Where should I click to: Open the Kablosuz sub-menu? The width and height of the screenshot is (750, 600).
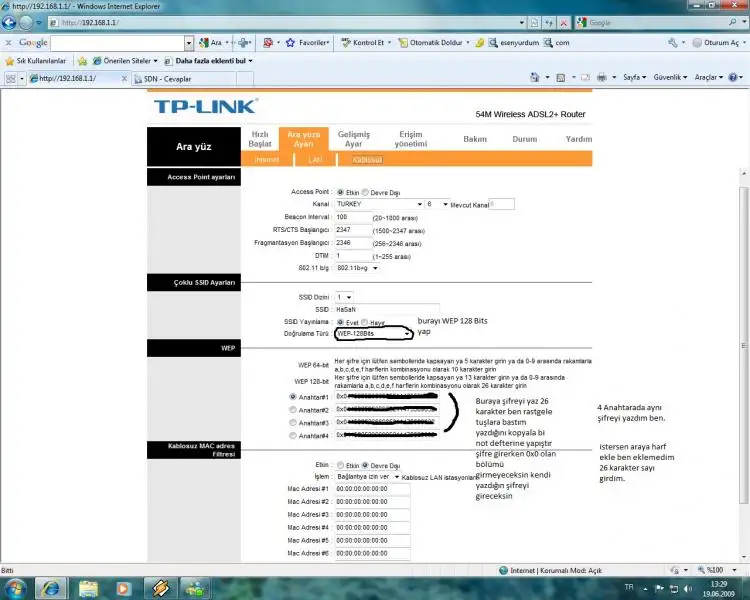pos(367,159)
